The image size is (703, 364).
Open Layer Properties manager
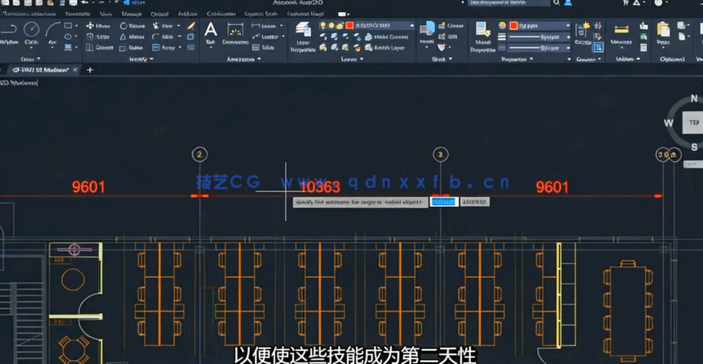tap(304, 37)
